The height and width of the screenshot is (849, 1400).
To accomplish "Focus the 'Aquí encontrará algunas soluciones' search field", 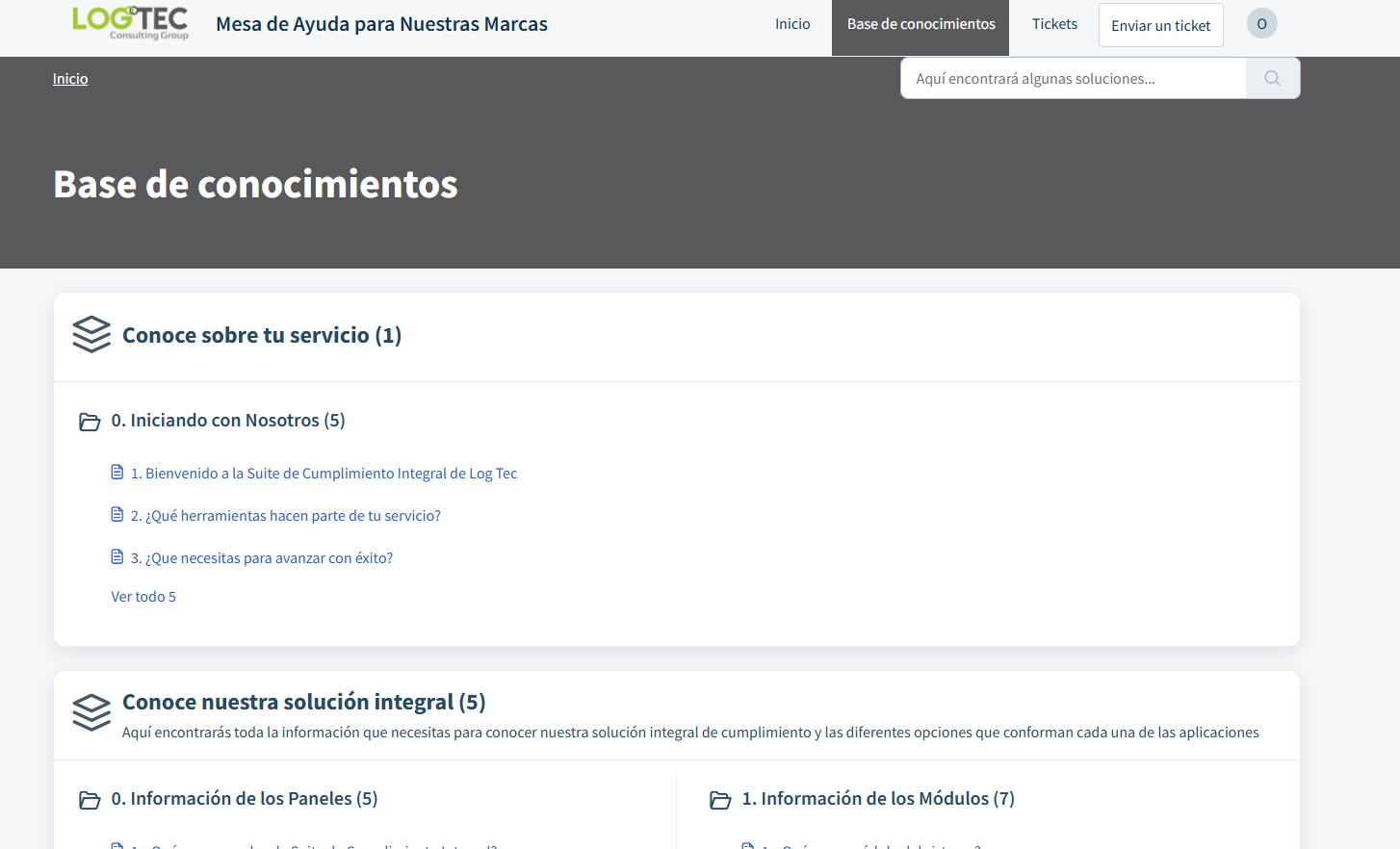I will [x=1073, y=78].
